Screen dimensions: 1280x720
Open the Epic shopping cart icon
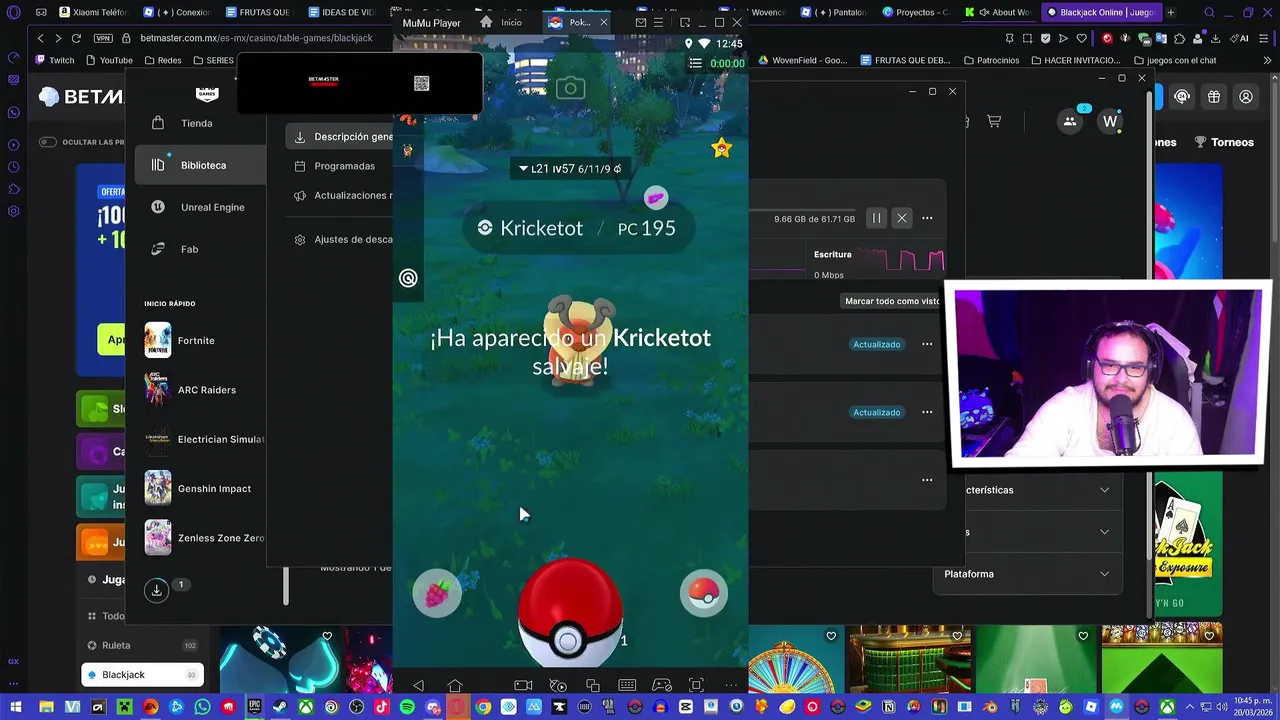[x=994, y=121]
